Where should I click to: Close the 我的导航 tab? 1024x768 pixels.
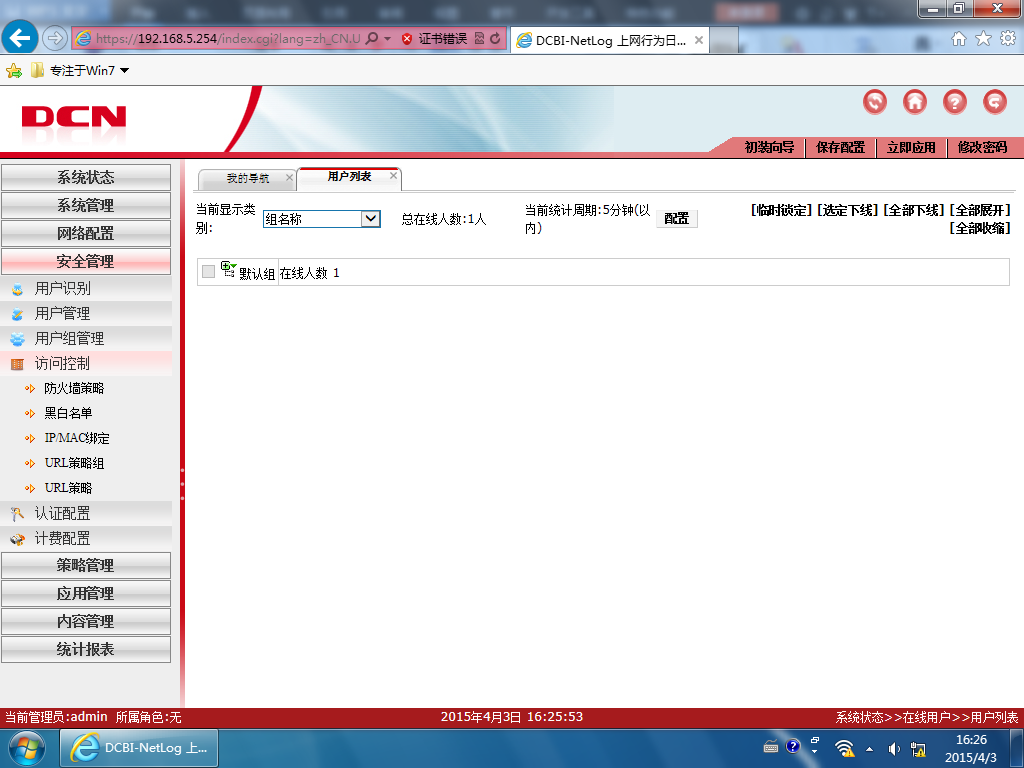coord(289,178)
